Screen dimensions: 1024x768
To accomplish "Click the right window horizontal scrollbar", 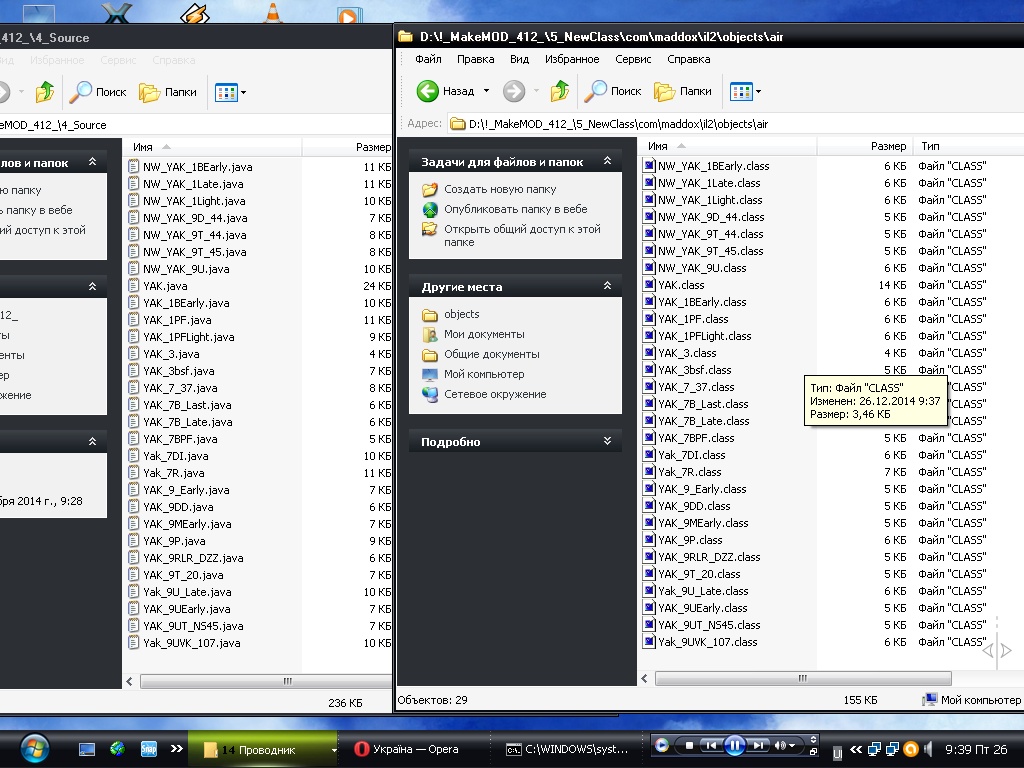I will tap(803, 679).
